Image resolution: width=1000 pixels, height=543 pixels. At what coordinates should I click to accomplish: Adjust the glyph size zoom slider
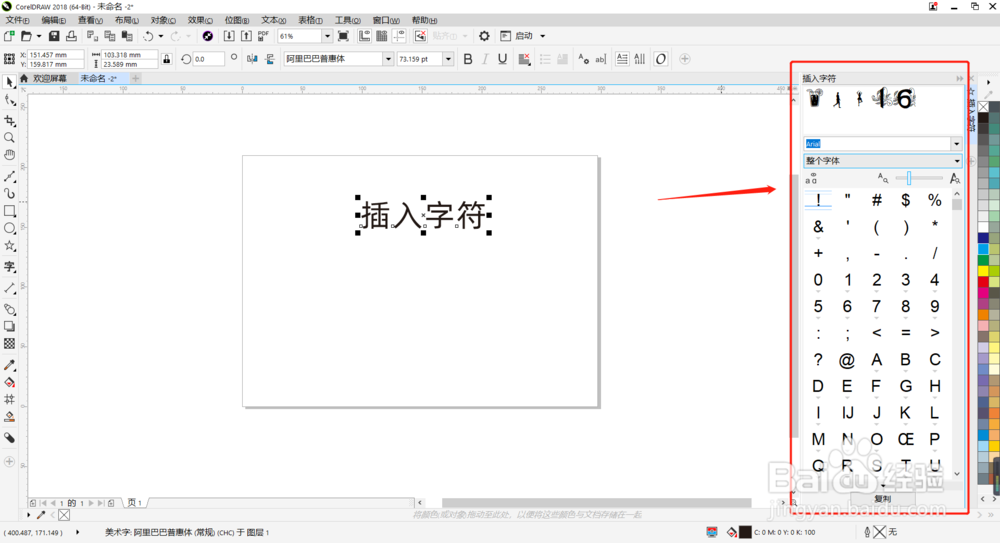point(909,179)
